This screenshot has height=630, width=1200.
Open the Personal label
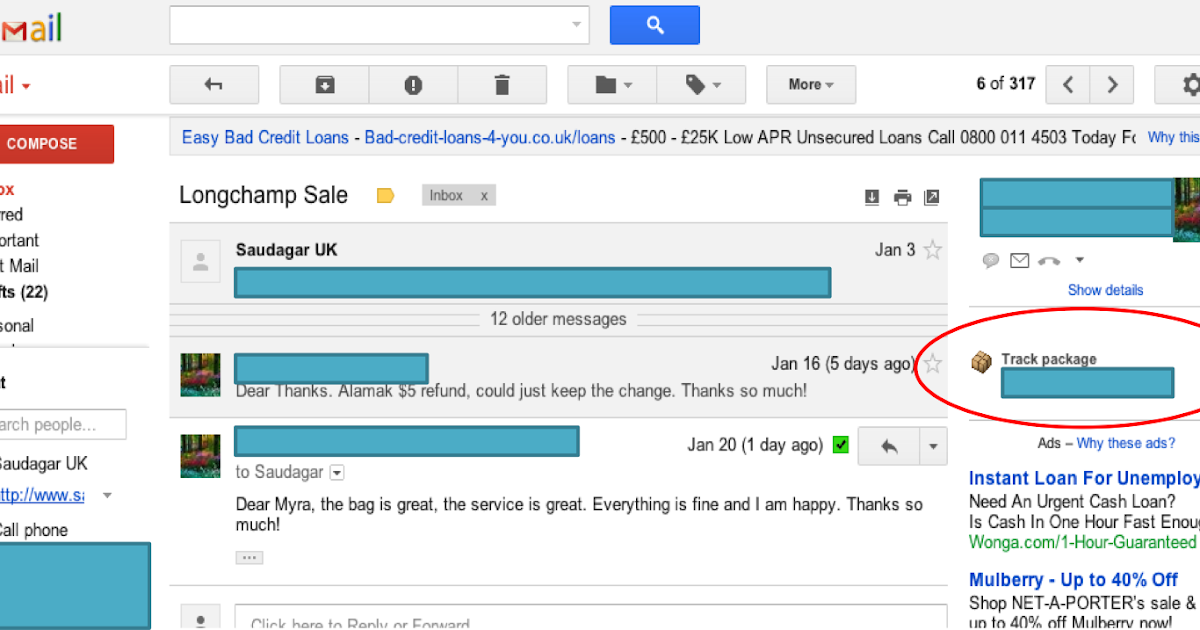[17, 326]
